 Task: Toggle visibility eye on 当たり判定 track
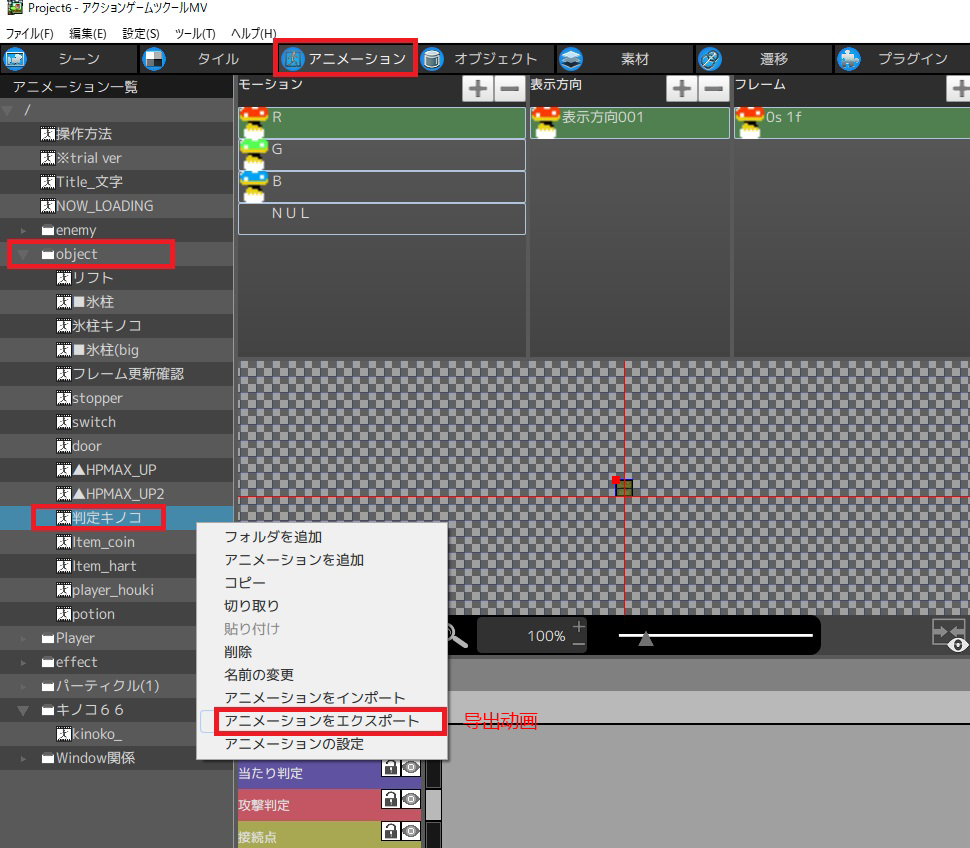[x=410, y=768]
